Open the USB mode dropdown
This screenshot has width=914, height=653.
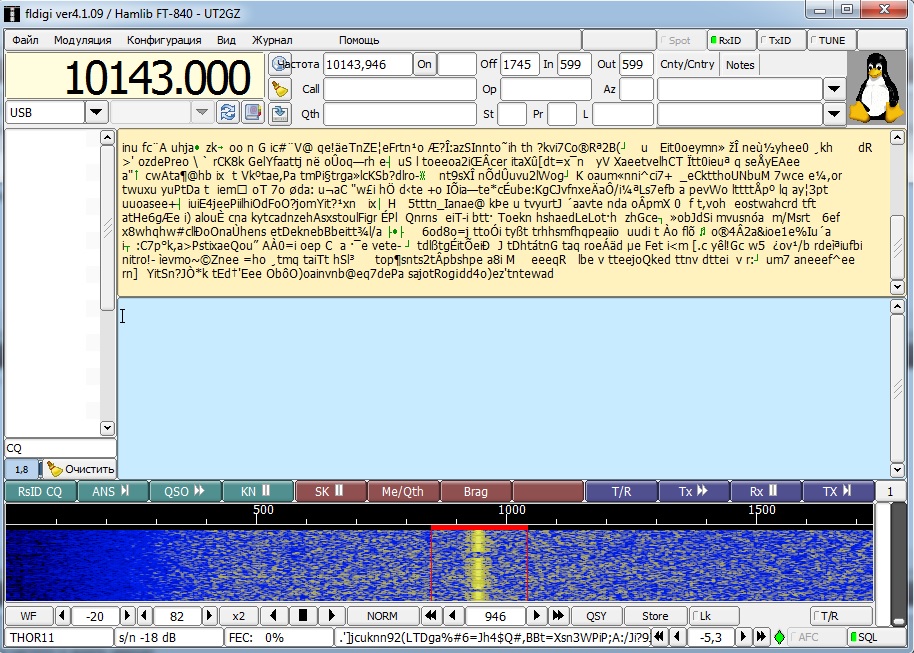coord(97,112)
